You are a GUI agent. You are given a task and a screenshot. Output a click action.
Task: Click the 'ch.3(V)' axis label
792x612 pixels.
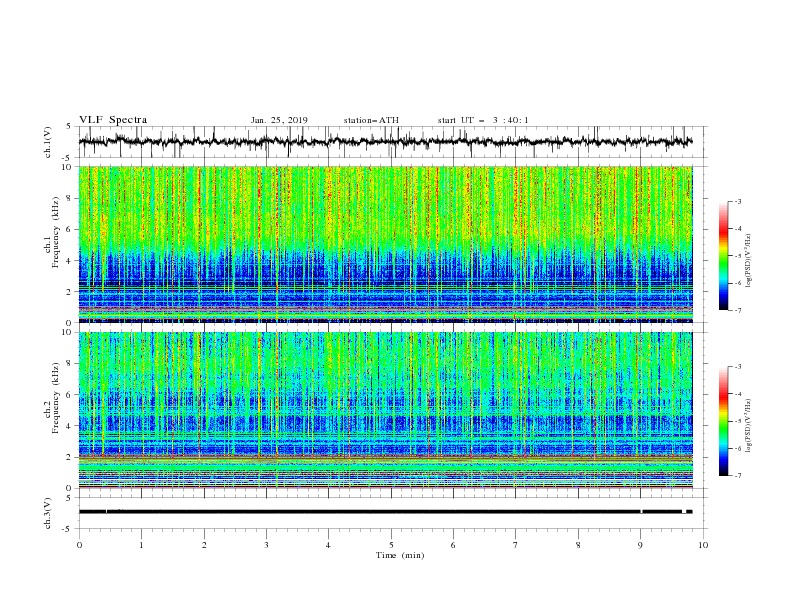48,513
